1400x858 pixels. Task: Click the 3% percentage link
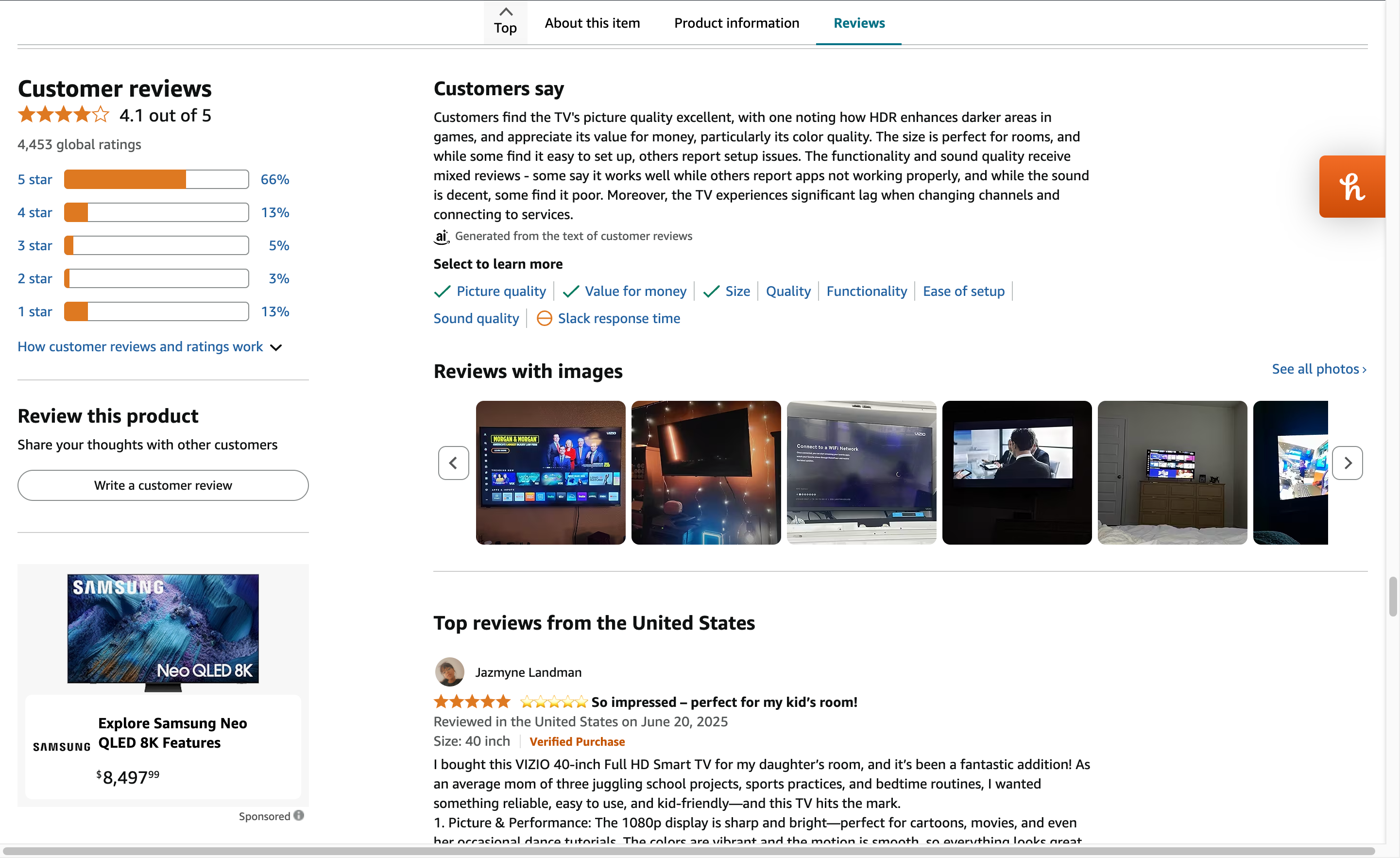[x=279, y=278]
